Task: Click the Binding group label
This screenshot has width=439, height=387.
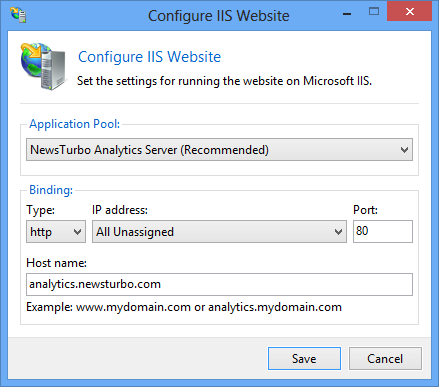Action: (x=51, y=190)
